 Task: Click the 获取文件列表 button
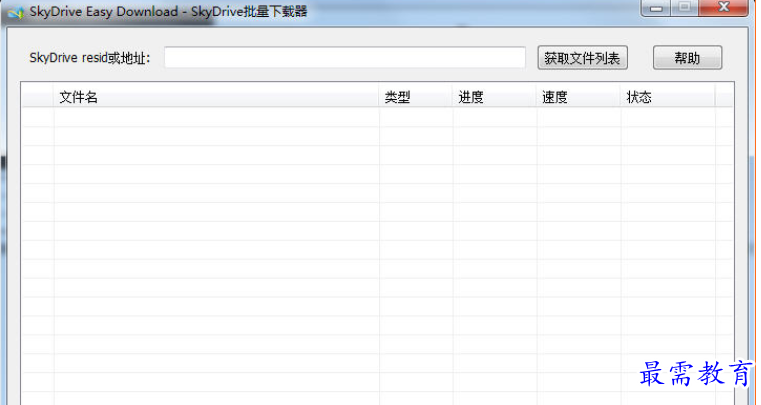click(582, 58)
